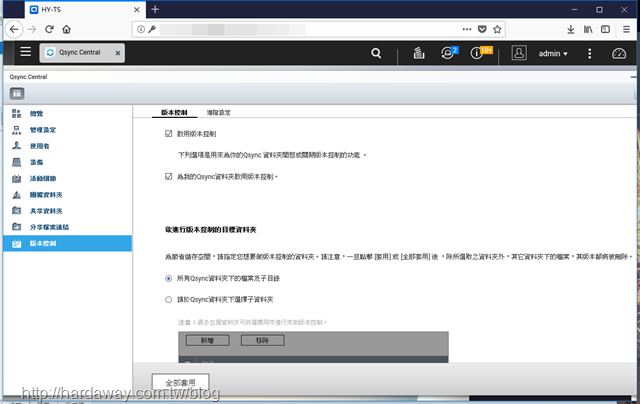Switch to the 版本控制 content tab

[x=174, y=113]
